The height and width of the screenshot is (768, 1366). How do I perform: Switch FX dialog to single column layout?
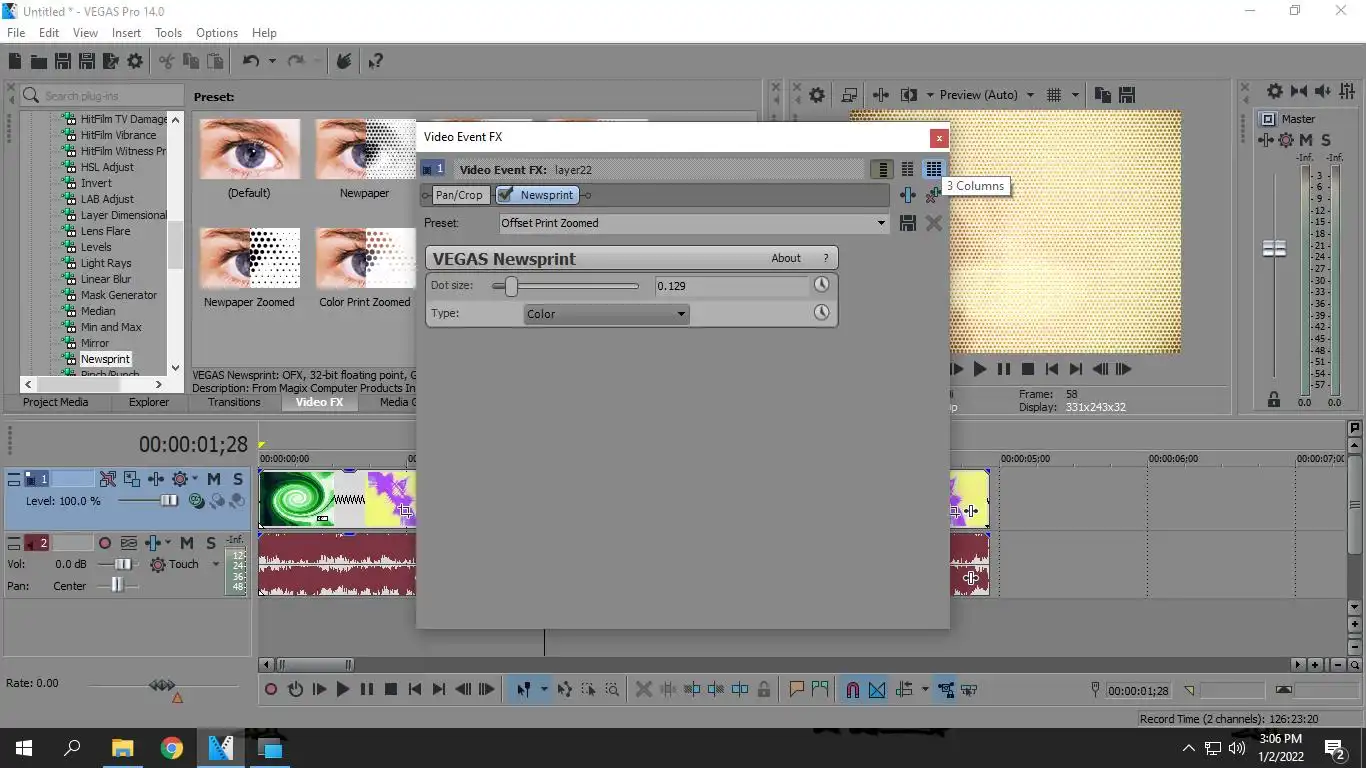point(881,169)
